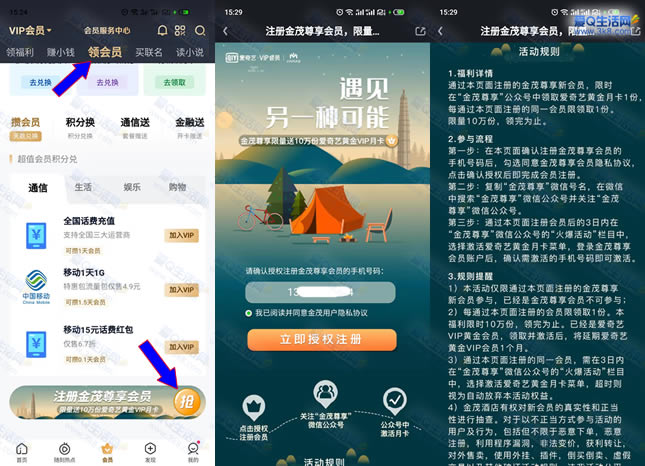Toggle the 我已阅读并同意 privacy agreement radio
645x466 pixels.
click(x=248, y=313)
